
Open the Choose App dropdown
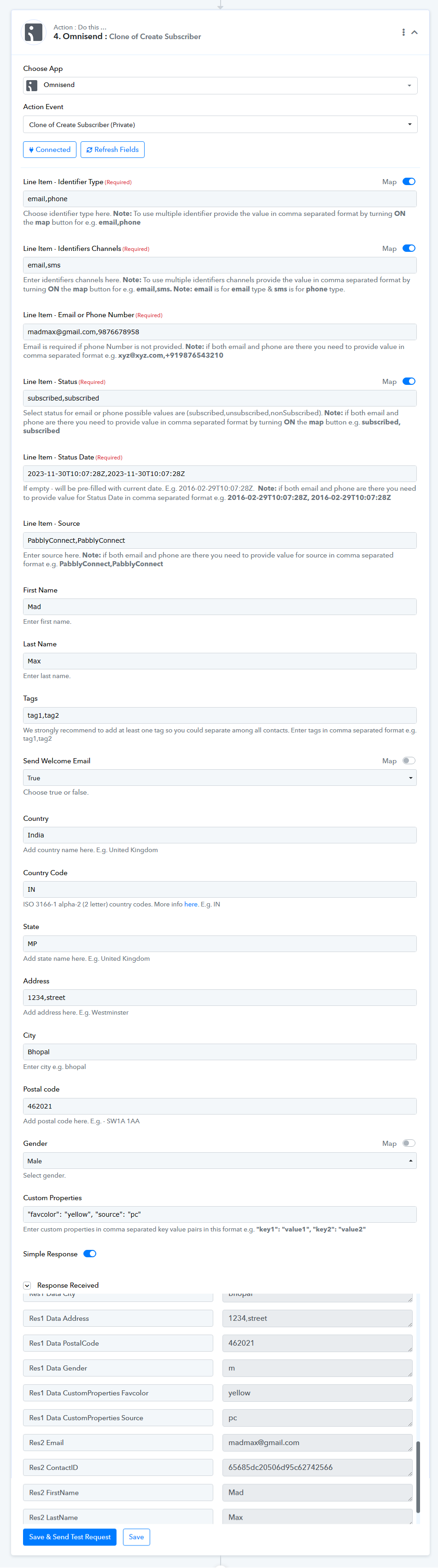(x=220, y=86)
